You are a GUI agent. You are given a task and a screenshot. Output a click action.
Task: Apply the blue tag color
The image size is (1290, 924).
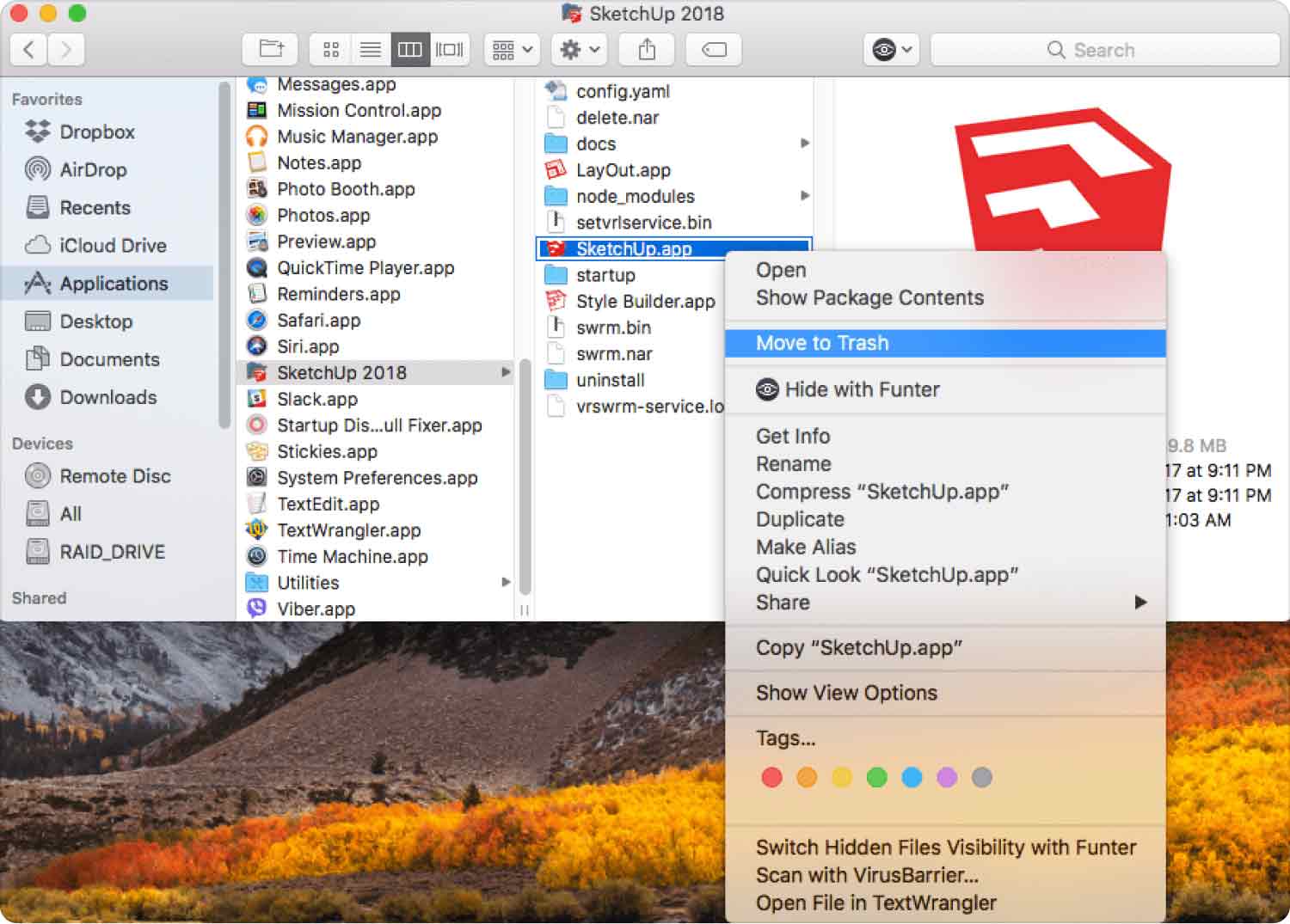(x=912, y=777)
